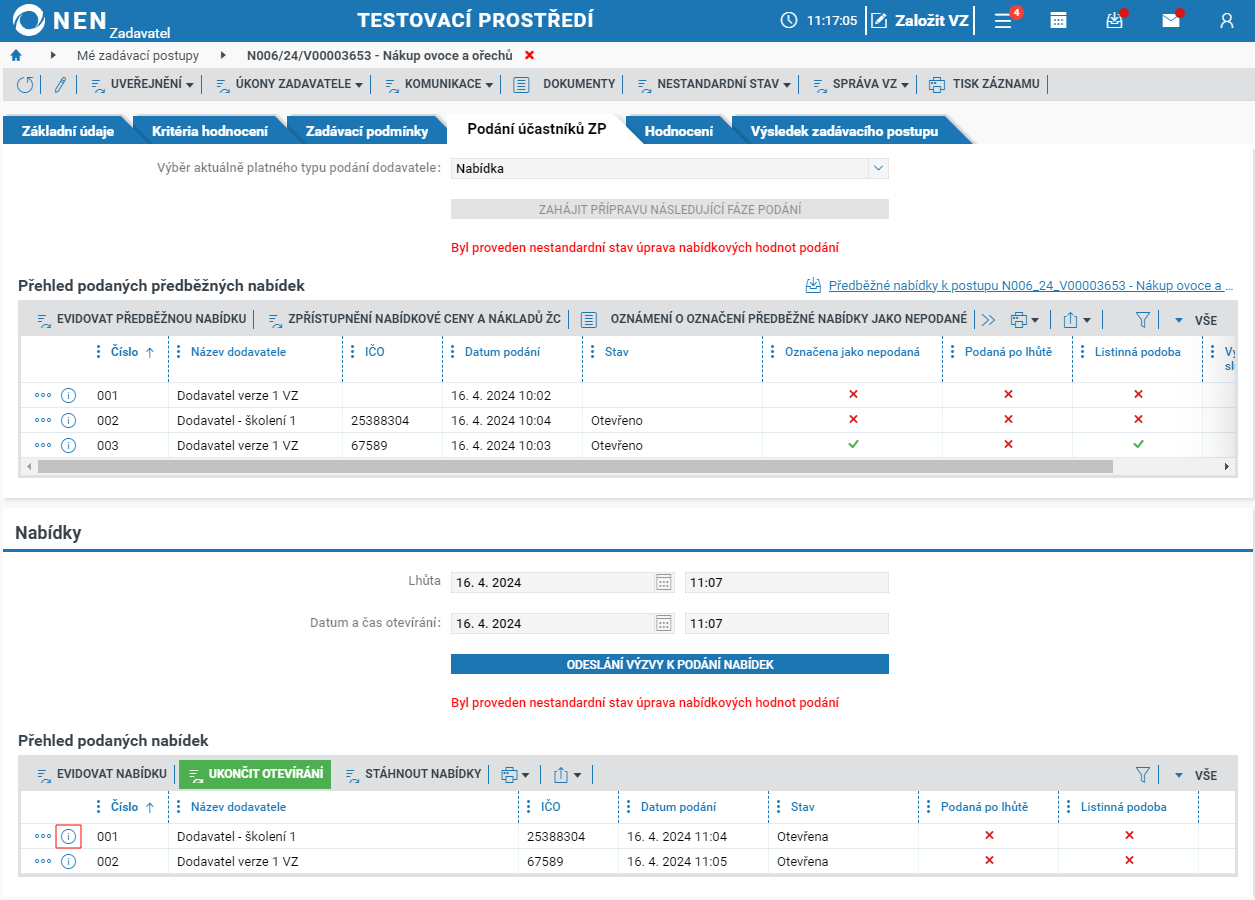Viewport: 1255px width, 900px height.
Task: Open info for preliminary offer 001
Action: [x=68, y=395]
